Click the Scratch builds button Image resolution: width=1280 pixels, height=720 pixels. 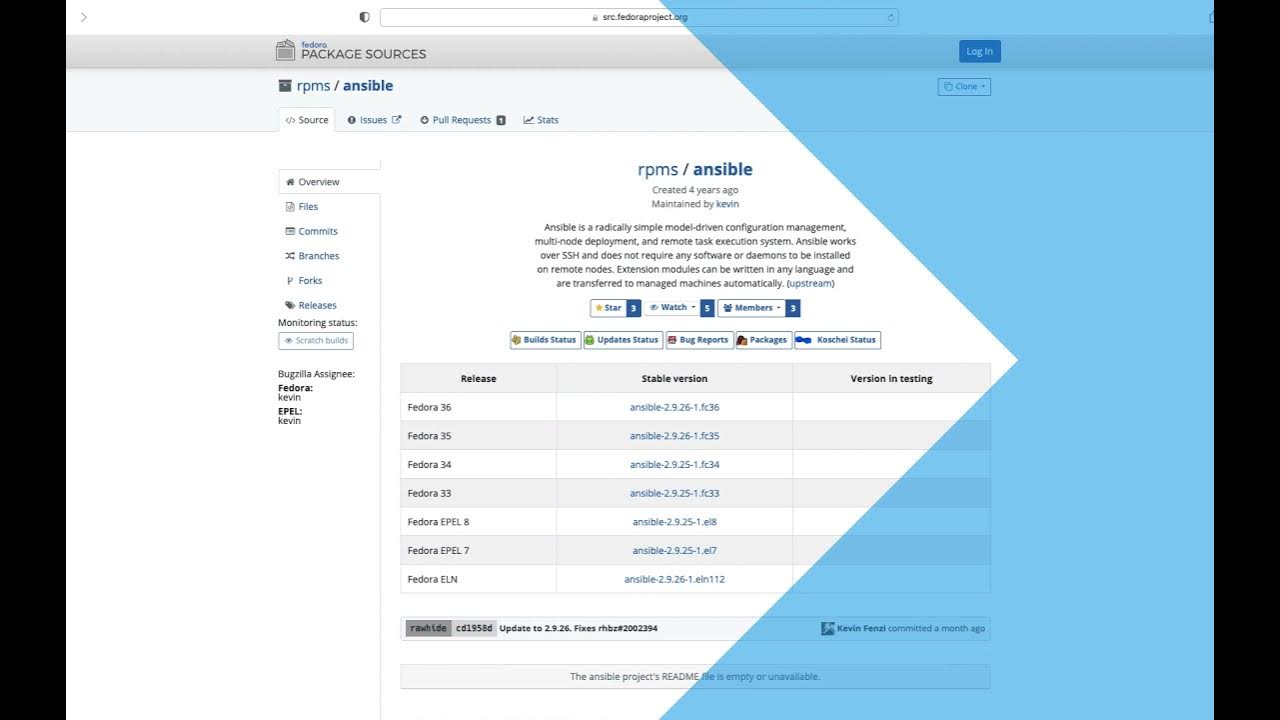pyautogui.click(x=316, y=340)
